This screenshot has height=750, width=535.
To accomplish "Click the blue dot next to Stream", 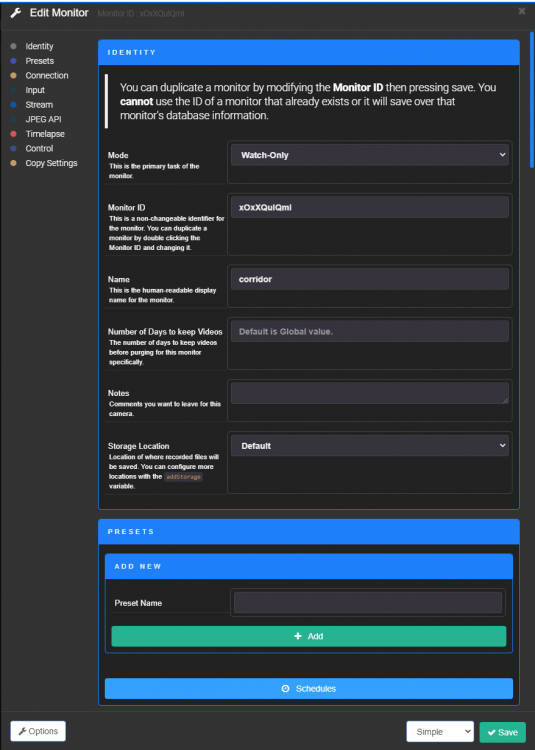I will pyautogui.click(x=13, y=105).
